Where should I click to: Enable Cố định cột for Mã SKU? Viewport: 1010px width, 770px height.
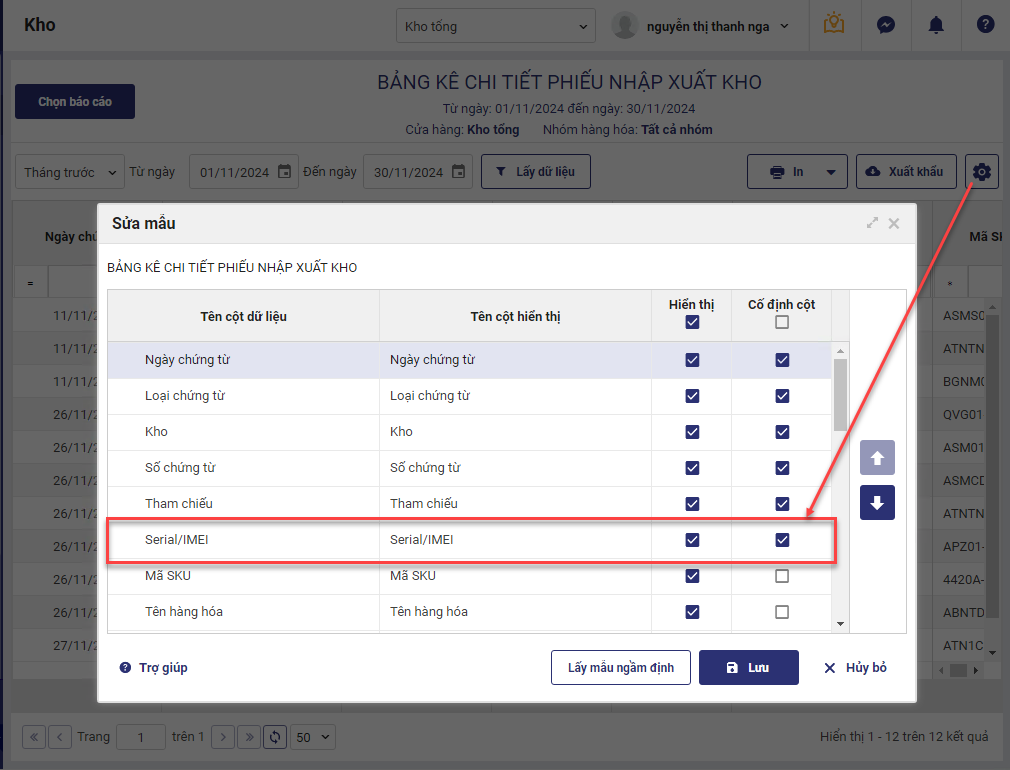click(782, 576)
